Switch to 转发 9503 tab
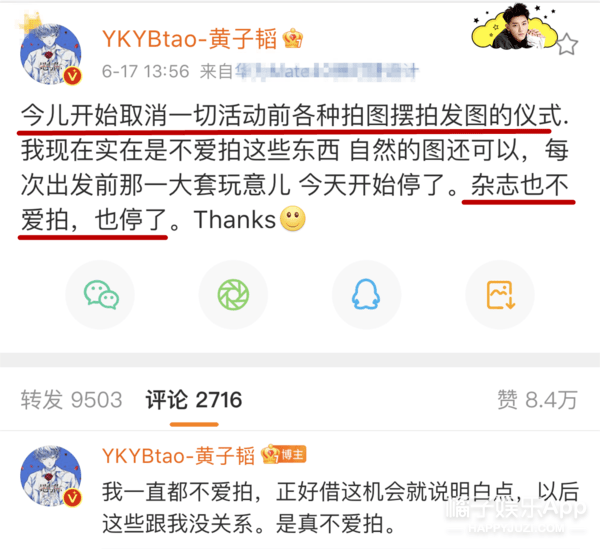Viewport: 600px width, 549px height. pos(72,400)
